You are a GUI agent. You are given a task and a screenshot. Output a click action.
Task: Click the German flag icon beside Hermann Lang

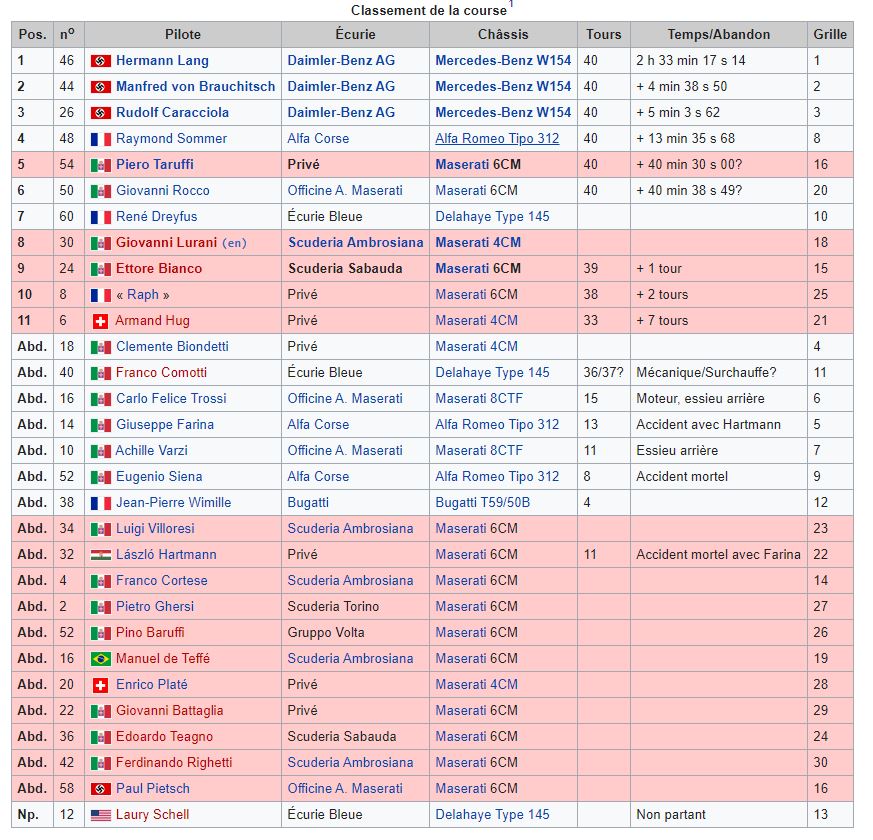tap(101, 61)
